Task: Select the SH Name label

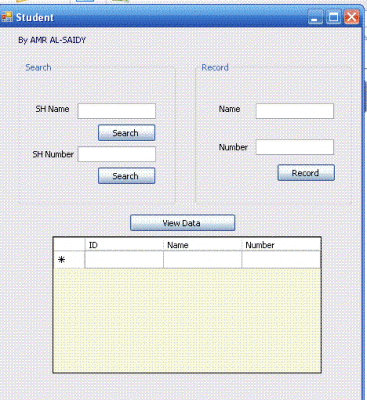Action: (52, 109)
